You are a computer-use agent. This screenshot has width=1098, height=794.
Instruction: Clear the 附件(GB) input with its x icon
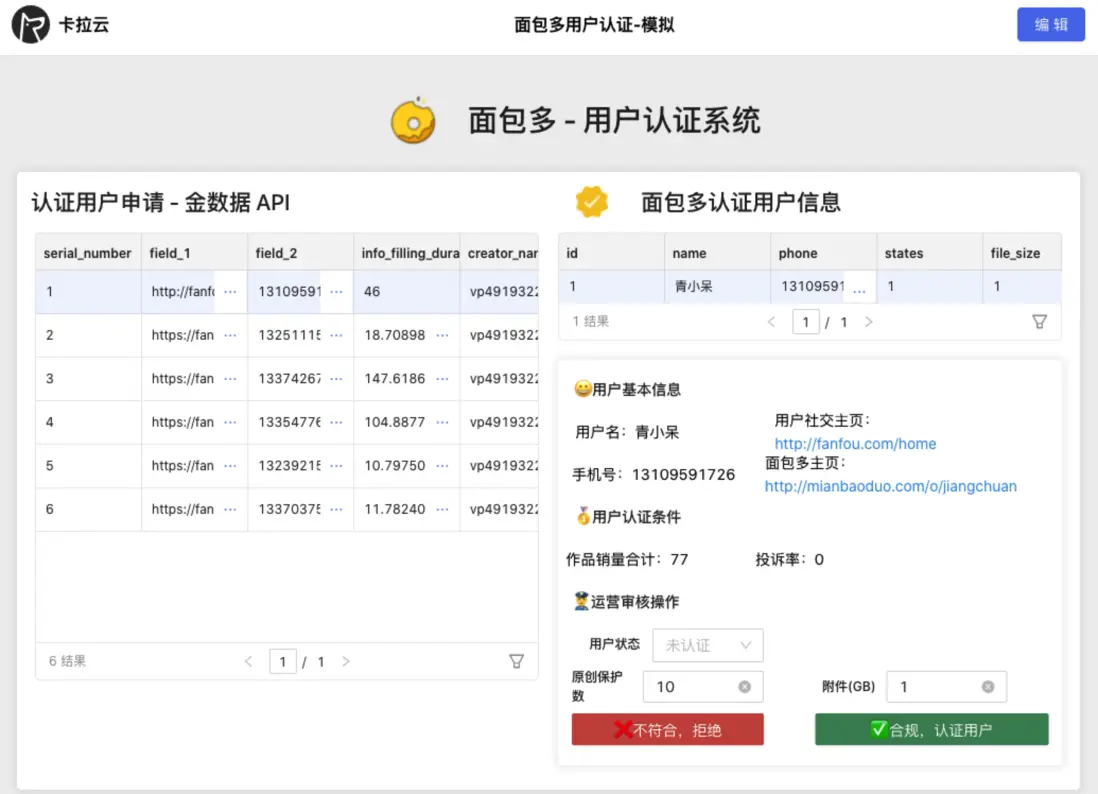990,686
